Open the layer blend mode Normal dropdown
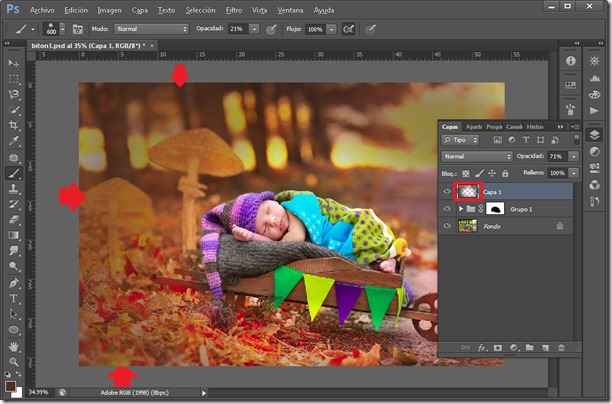612x404 pixels. 477,157
